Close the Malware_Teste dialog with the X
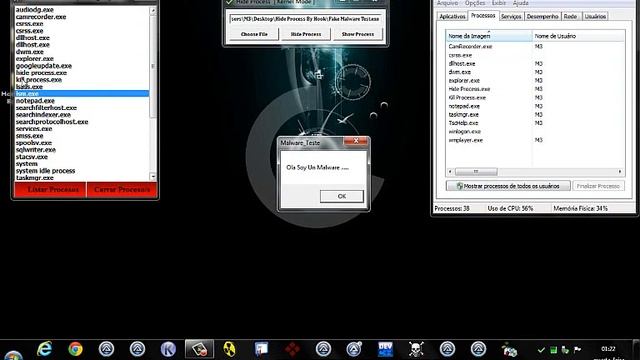The width and height of the screenshot is (640, 360). [356, 141]
